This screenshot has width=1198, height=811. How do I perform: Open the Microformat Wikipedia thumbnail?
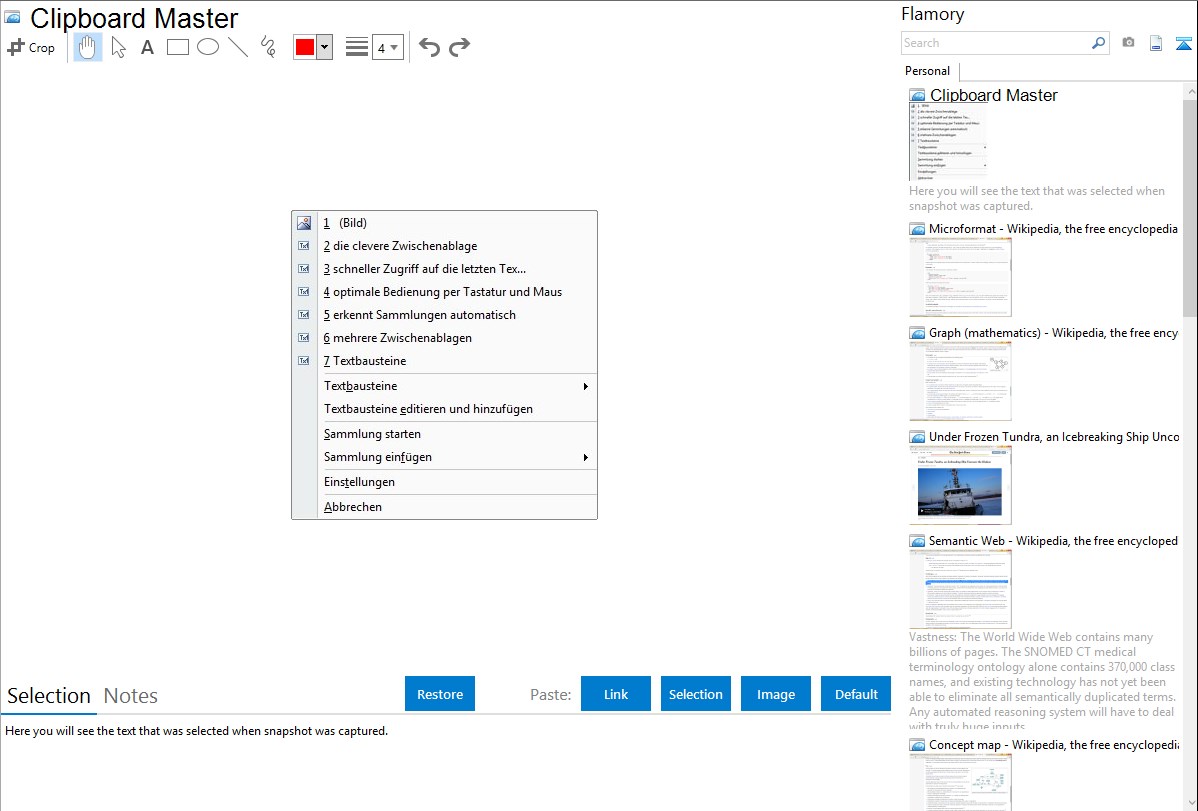(960, 277)
